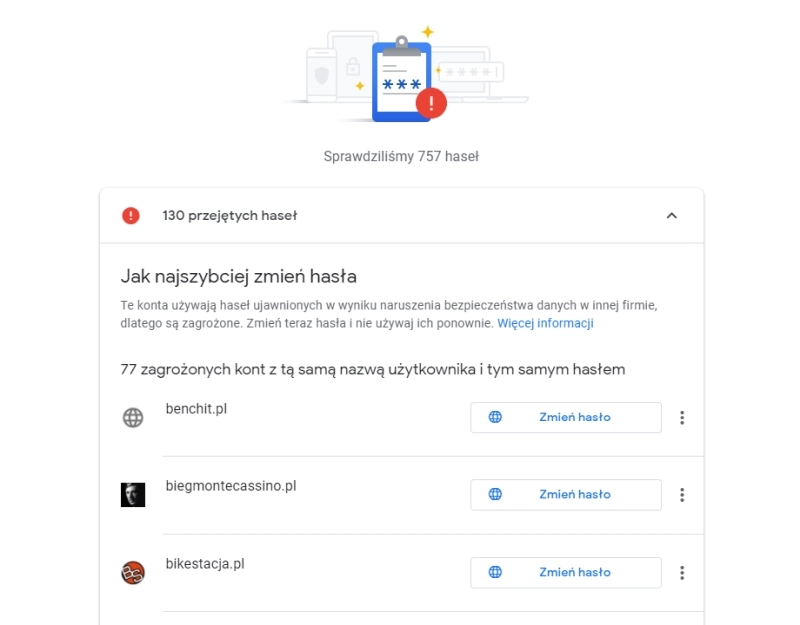Screen dimensions: 800x625
Task: Click the password checkup clipboard illustration
Action: pos(404,80)
